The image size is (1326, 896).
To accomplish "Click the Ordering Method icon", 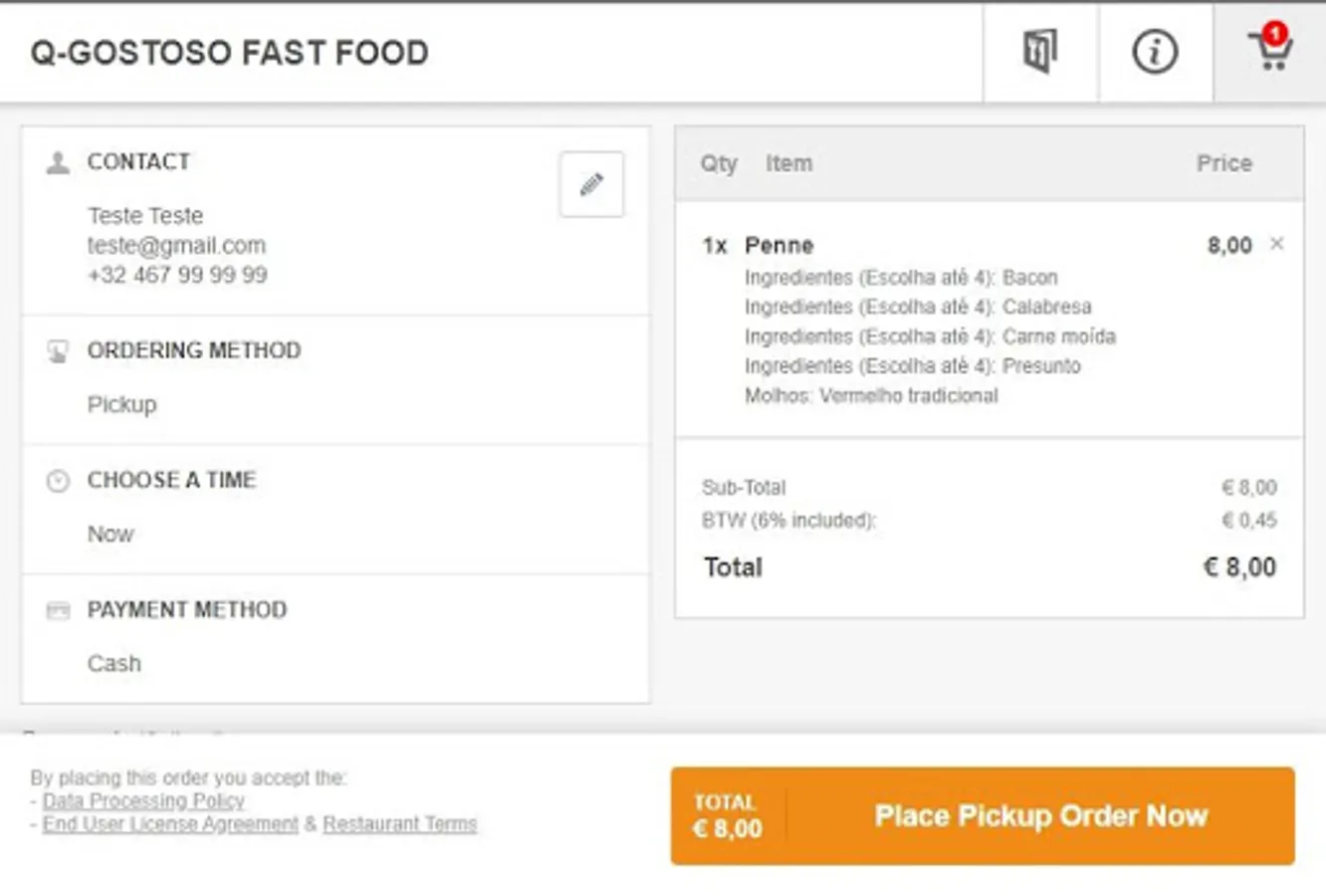I will pos(58,351).
